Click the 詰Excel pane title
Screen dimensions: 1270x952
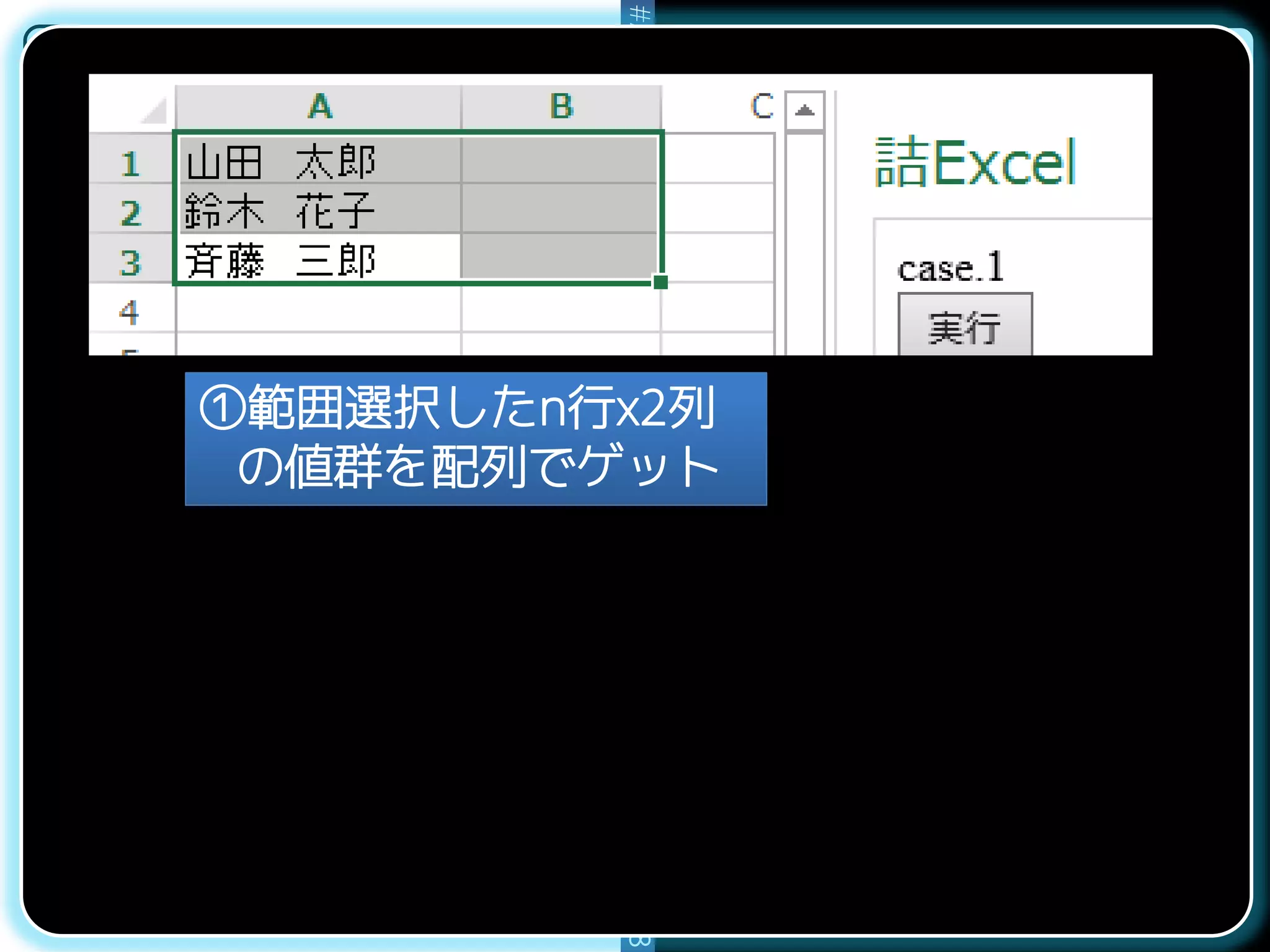(x=974, y=162)
